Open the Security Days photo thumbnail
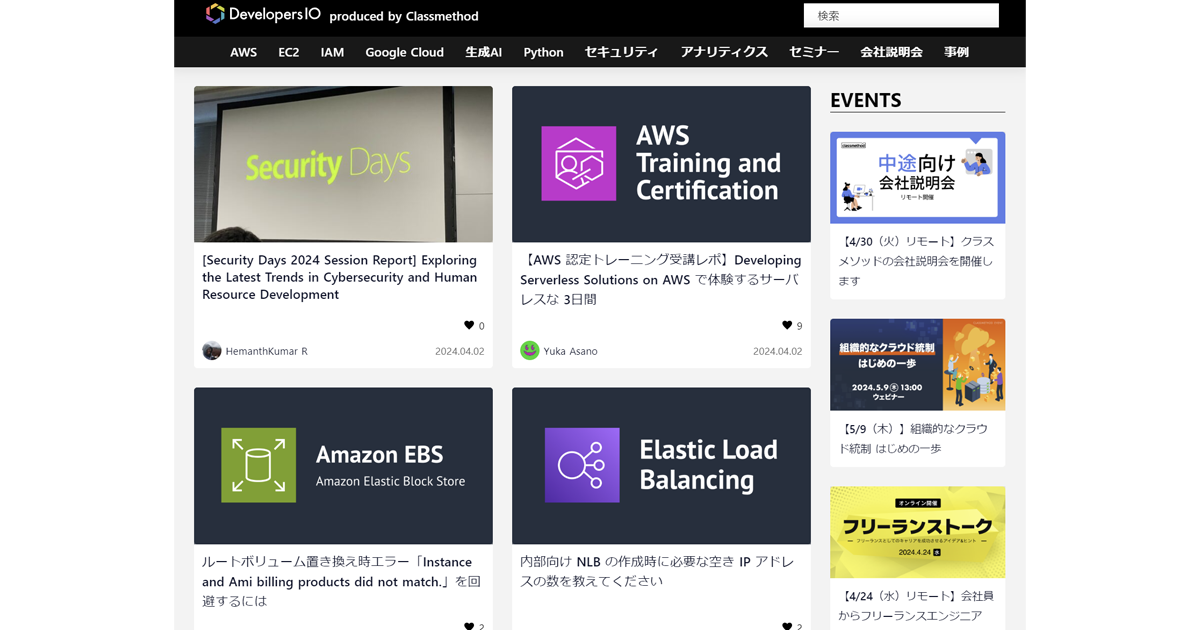The height and width of the screenshot is (630, 1200). (343, 164)
